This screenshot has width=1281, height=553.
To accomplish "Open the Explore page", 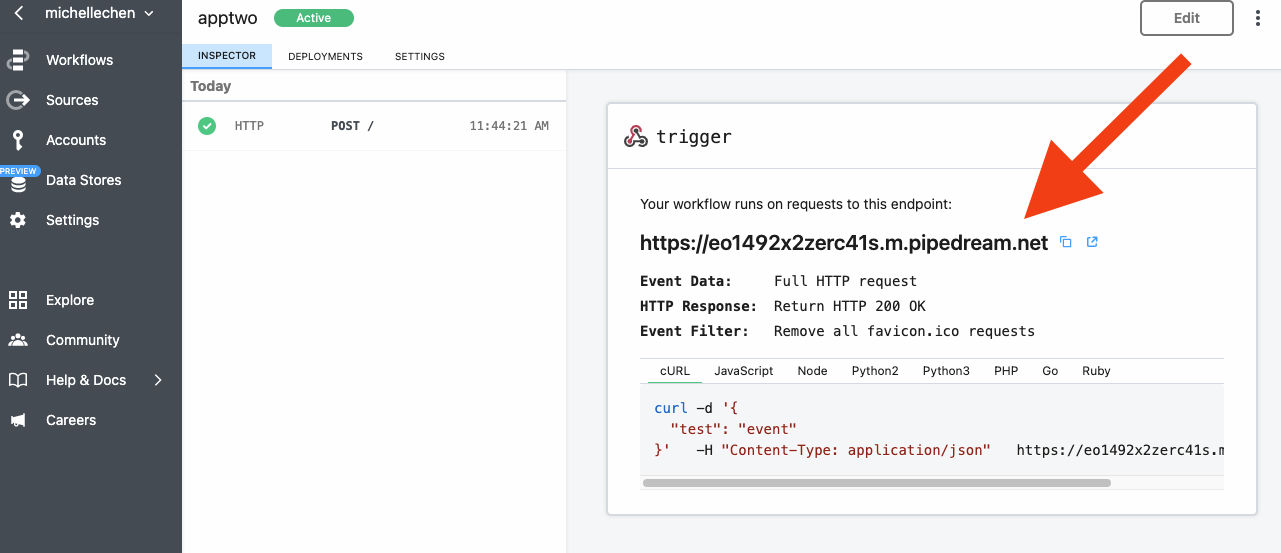I will (70, 300).
